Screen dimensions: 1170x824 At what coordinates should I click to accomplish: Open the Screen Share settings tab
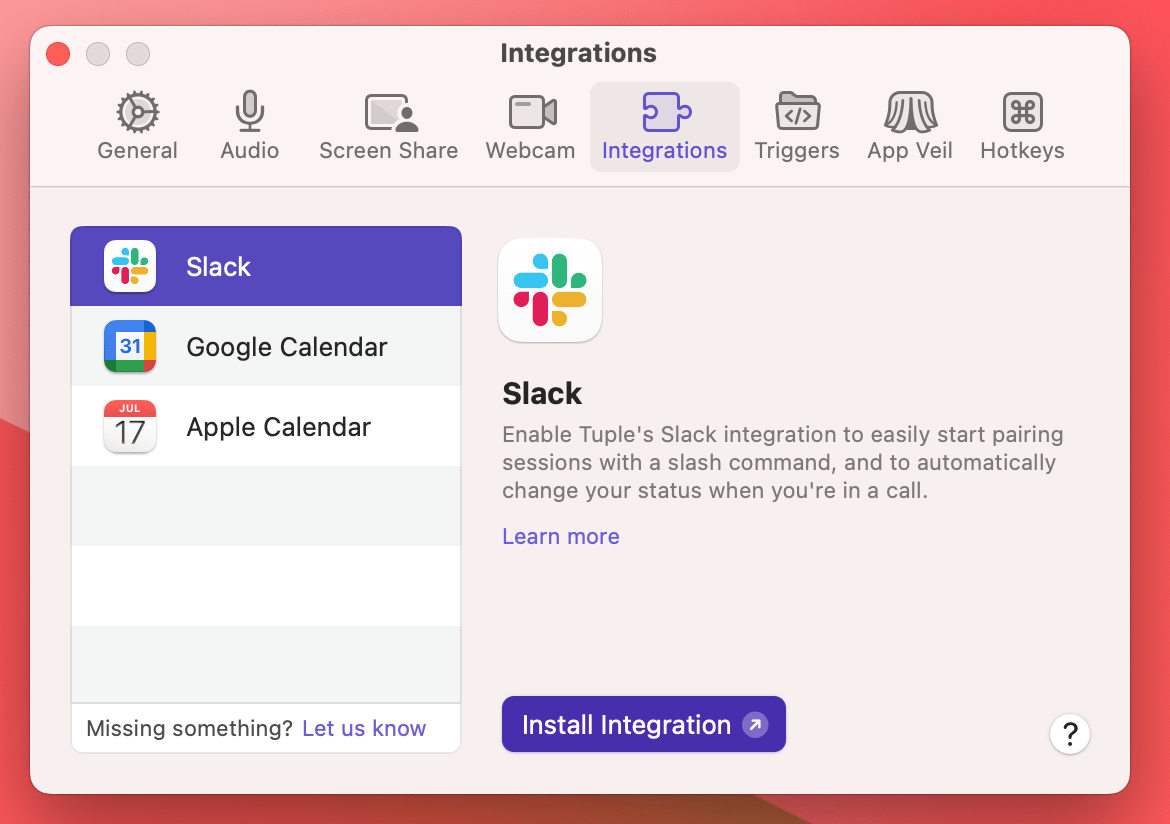click(389, 127)
